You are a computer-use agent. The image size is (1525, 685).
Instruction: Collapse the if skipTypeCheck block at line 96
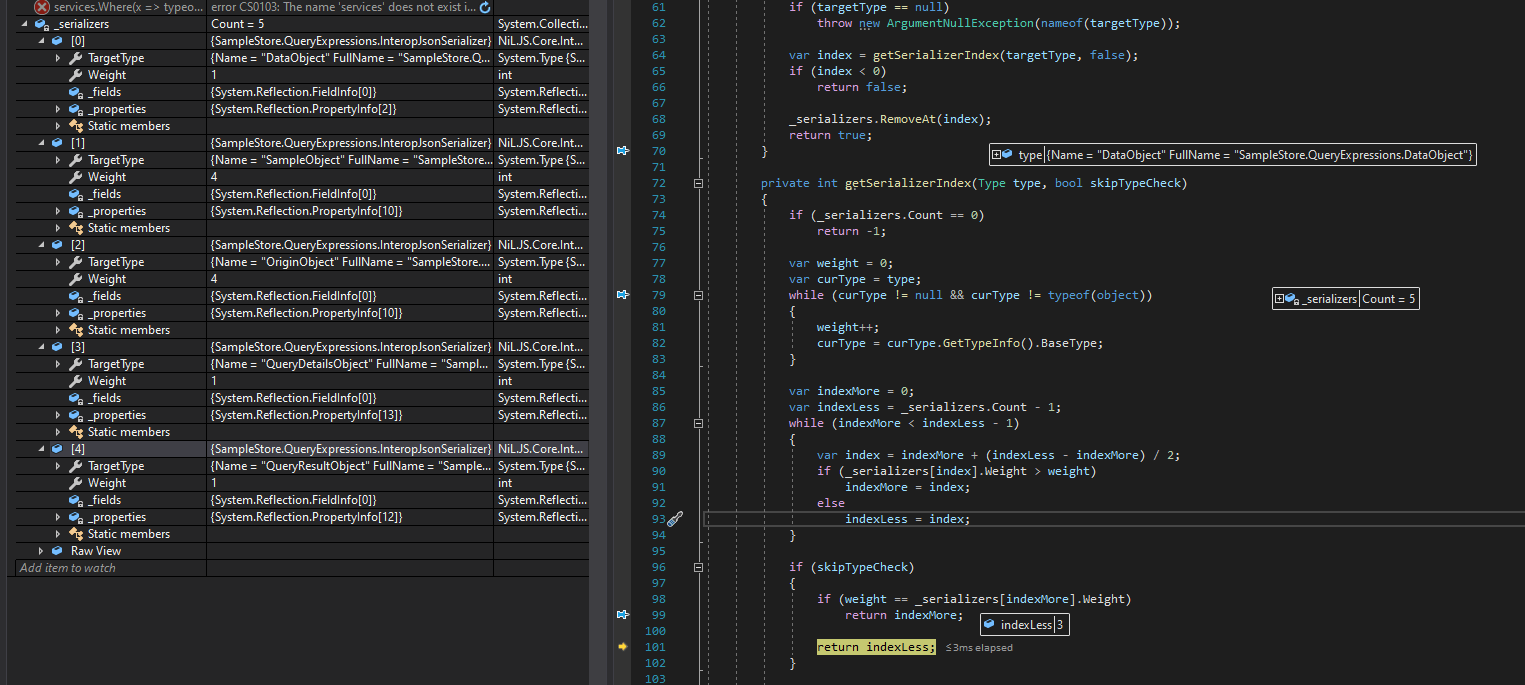point(698,567)
